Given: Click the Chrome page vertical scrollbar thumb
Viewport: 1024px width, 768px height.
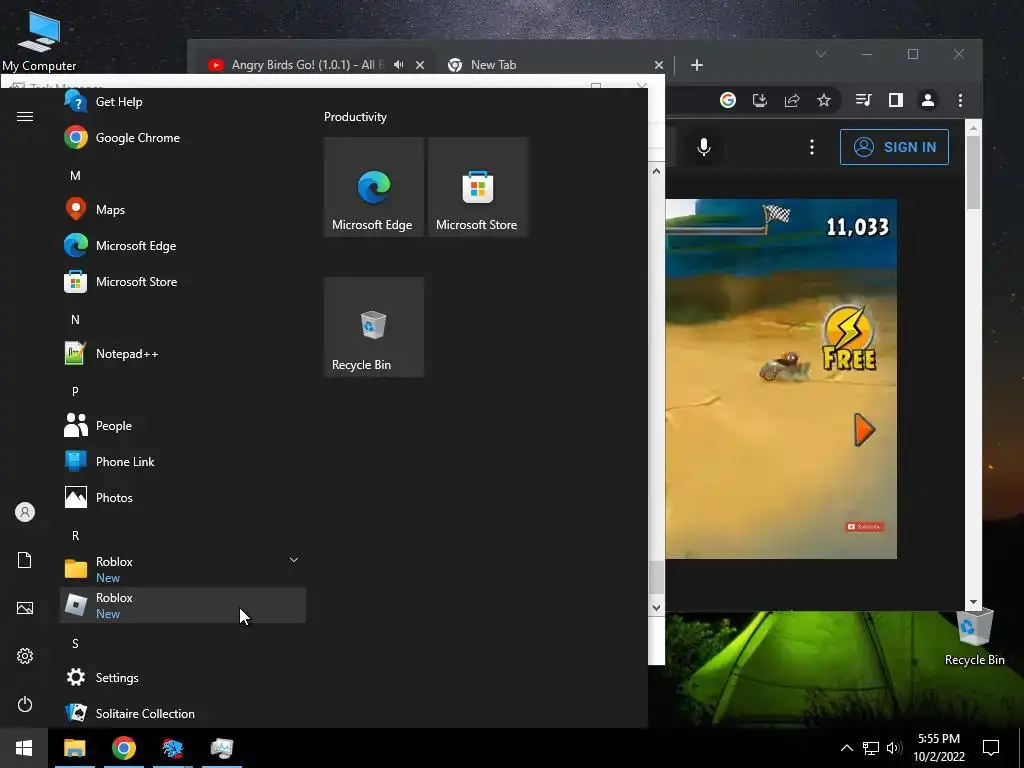Looking at the screenshot, I should click(973, 172).
